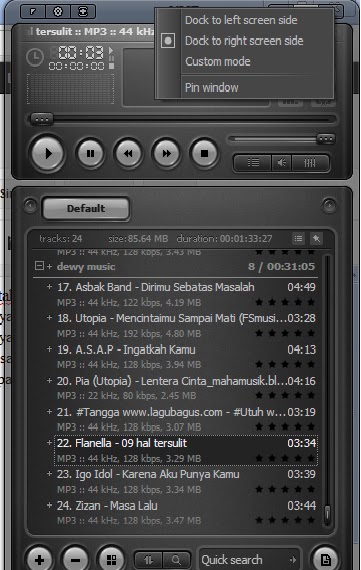Click the plus icon beside track 18

pos(49,318)
